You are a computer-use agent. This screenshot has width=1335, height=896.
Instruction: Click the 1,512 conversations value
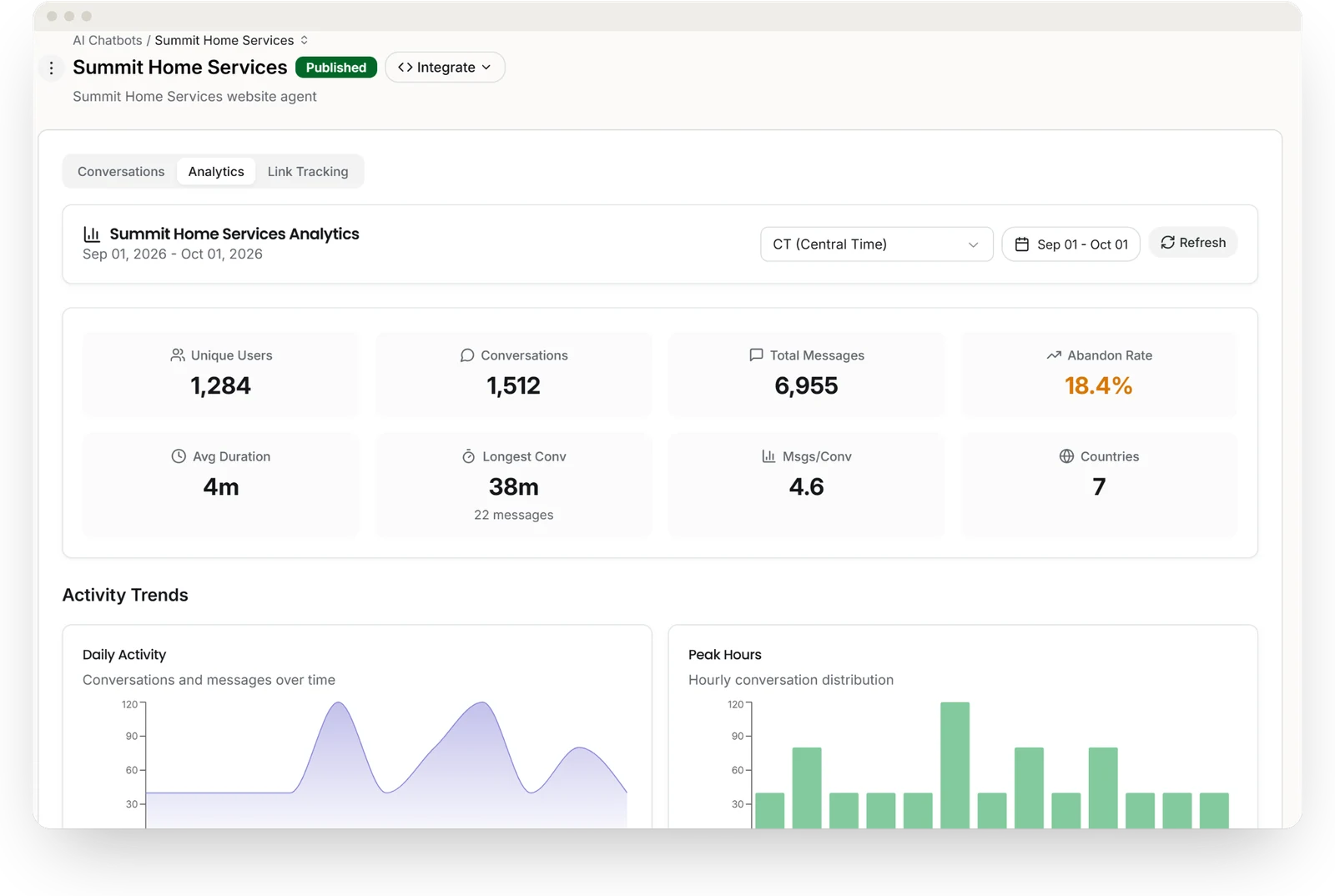pos(513,386)
